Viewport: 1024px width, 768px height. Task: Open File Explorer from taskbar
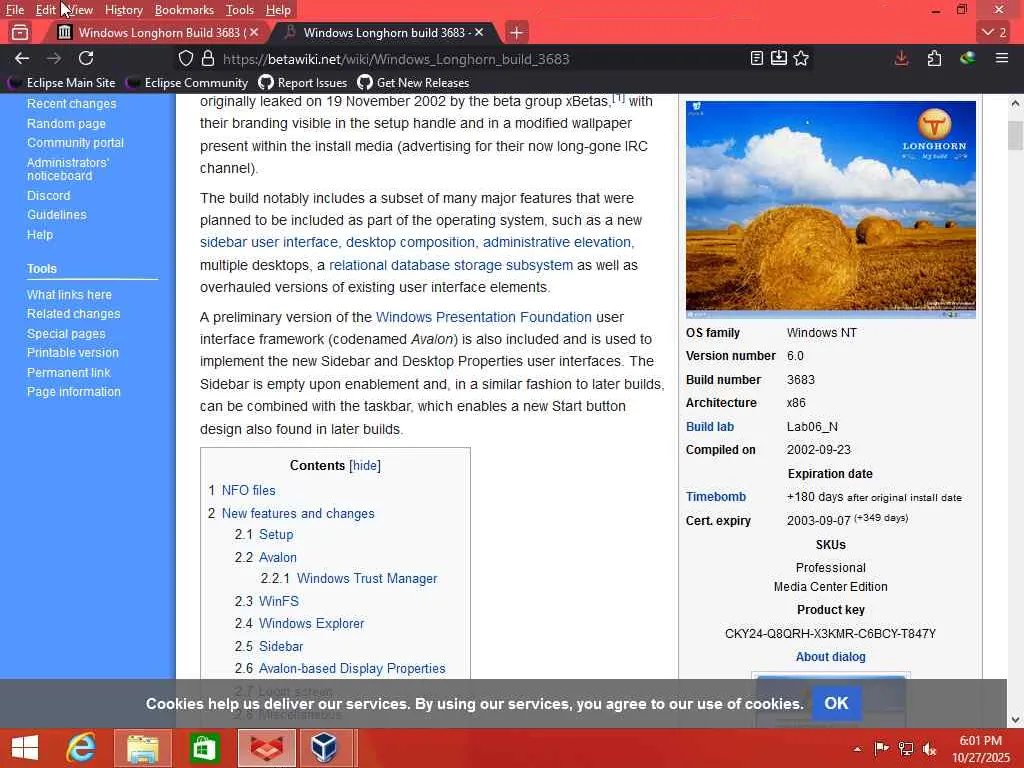coord(142,748)
